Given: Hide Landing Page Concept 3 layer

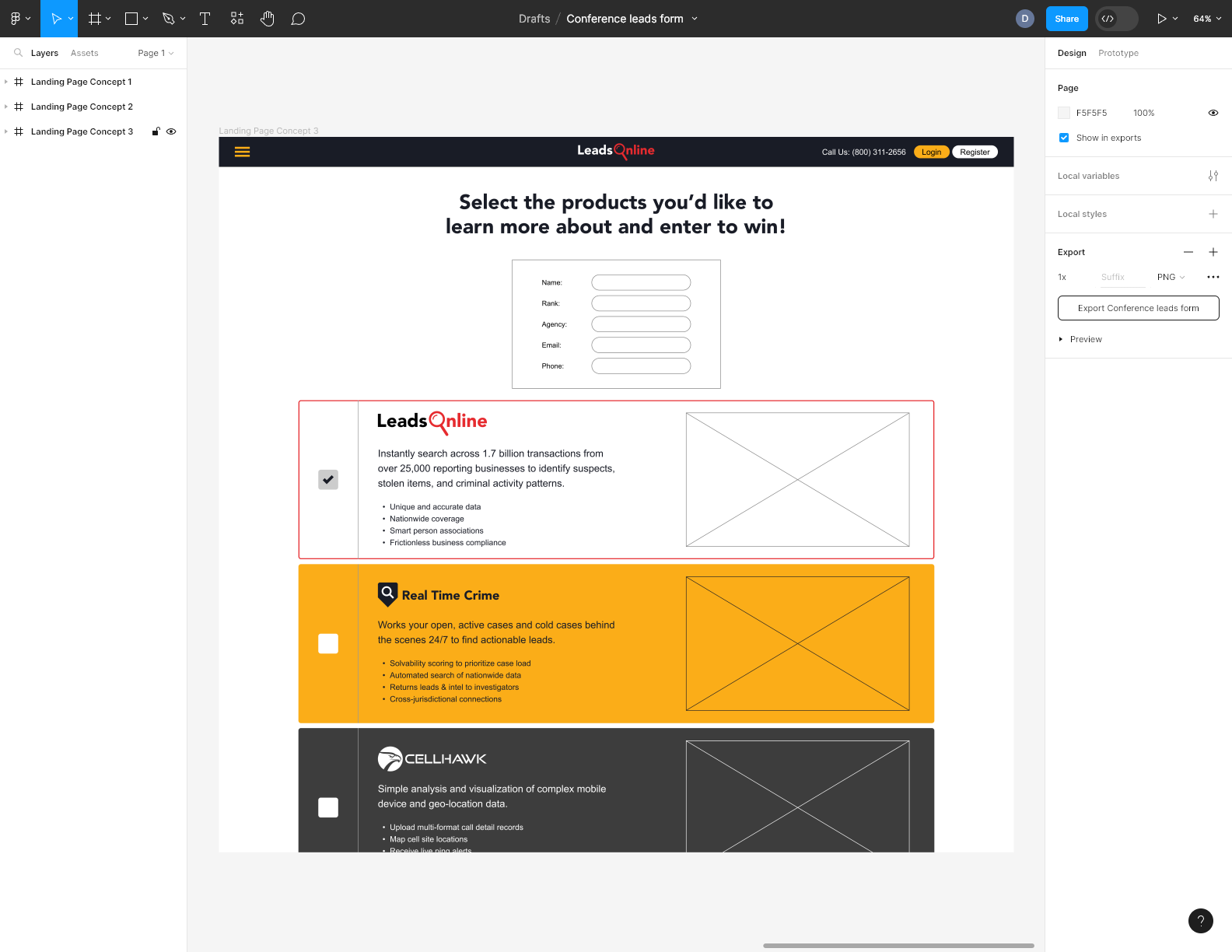Looking at the screenshot, I should (x=171, y=131).
